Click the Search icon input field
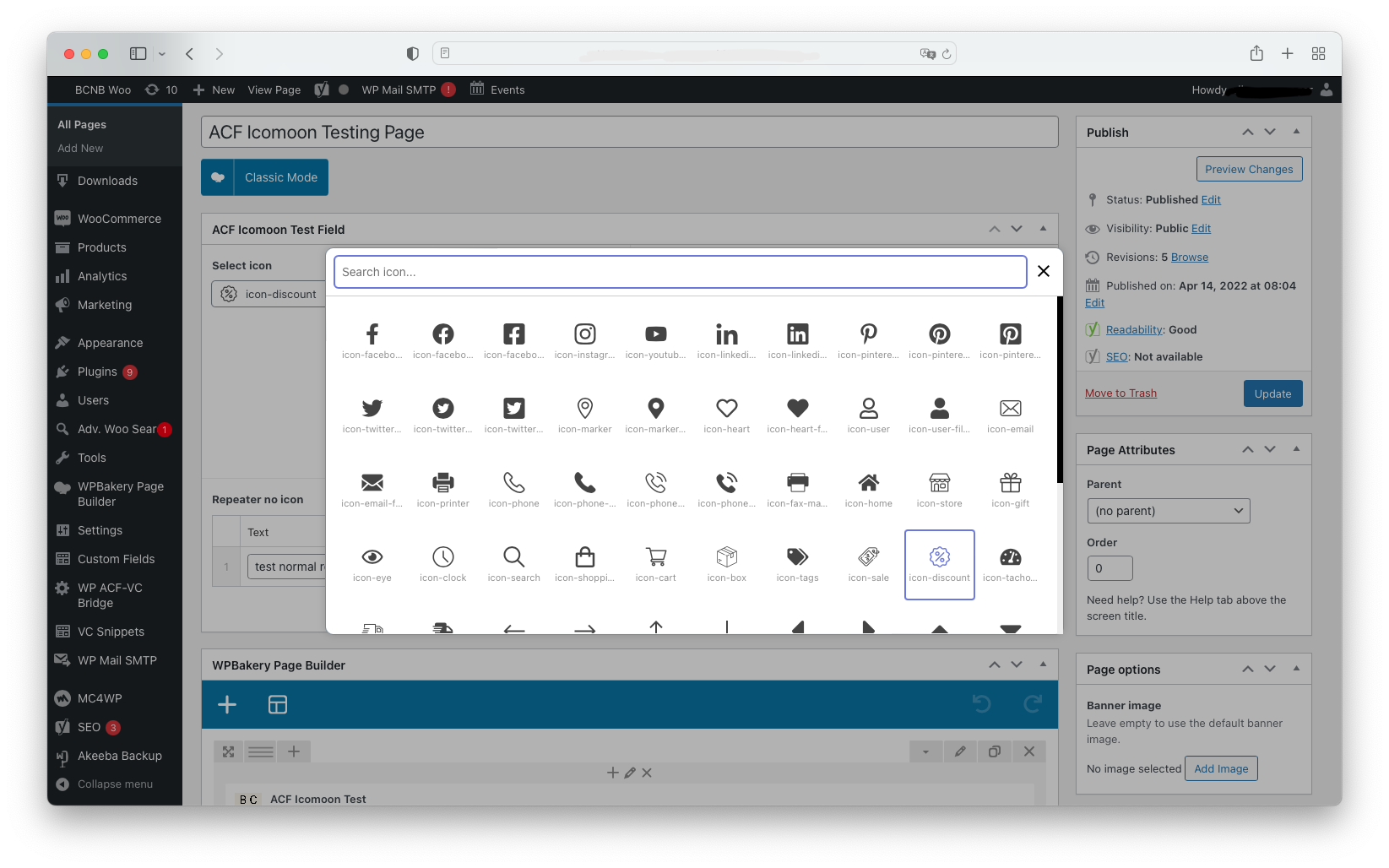This screenshot has height=868, width=1389. (680, 272)
